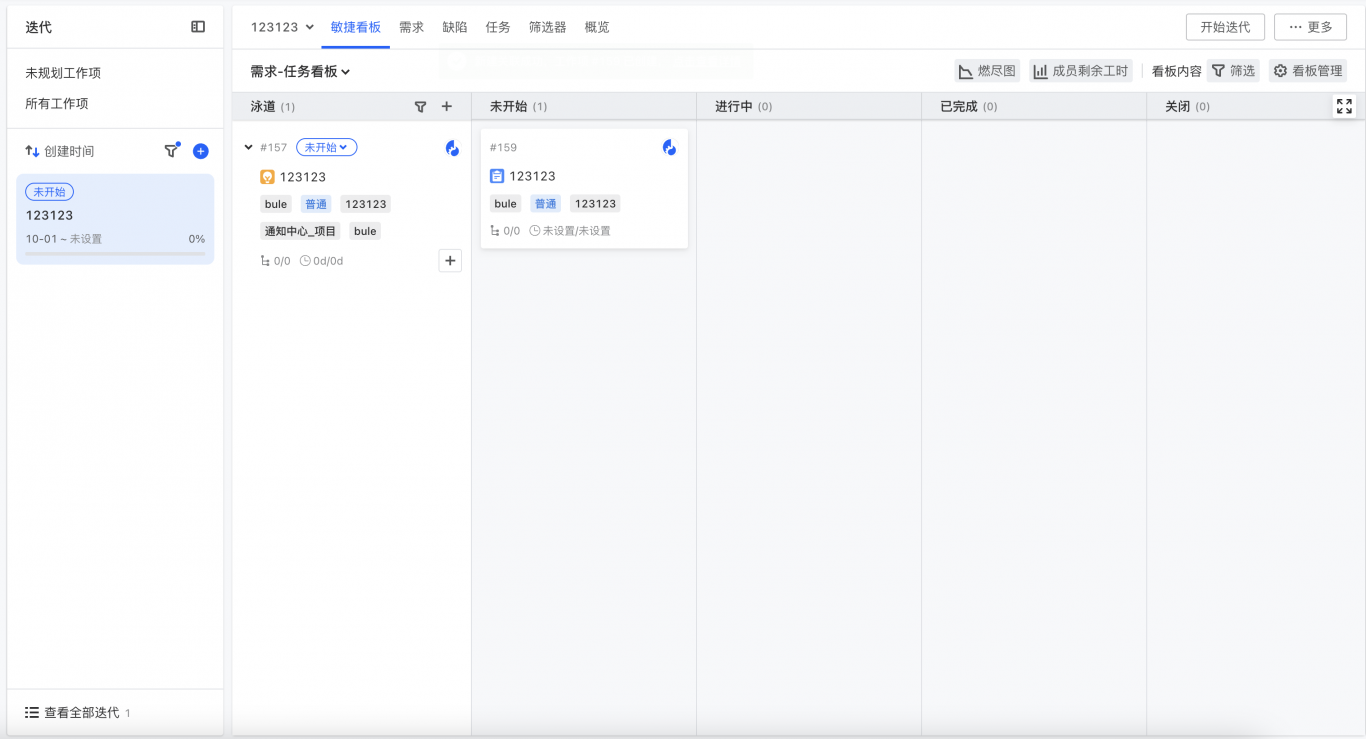Open requirement title 123123 in swimlane #157
1366x739 pixels.
point(303,177)
